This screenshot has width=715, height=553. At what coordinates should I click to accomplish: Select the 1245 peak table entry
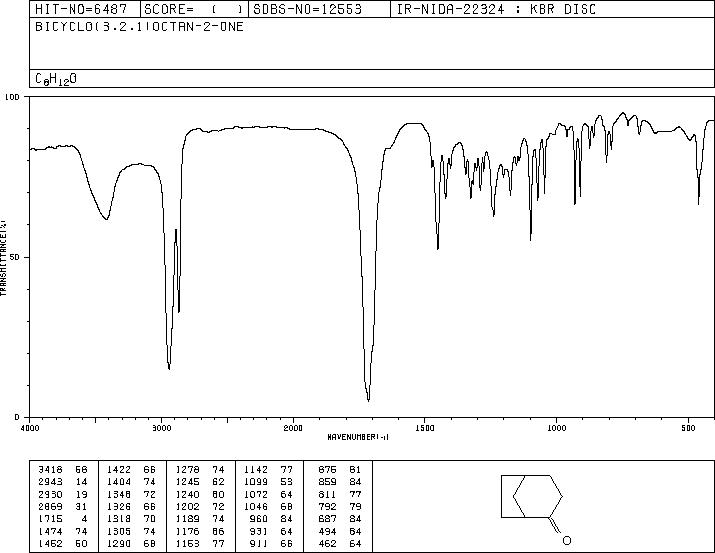tap(200, 482)
